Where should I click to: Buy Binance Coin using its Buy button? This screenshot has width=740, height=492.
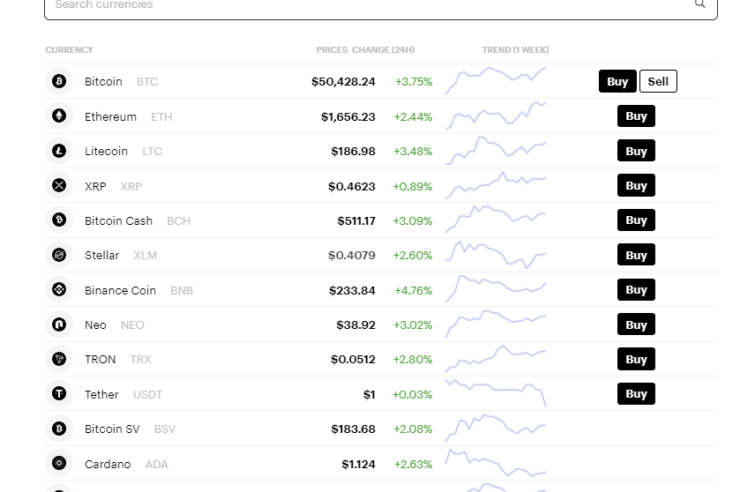[x=636, y=290]
